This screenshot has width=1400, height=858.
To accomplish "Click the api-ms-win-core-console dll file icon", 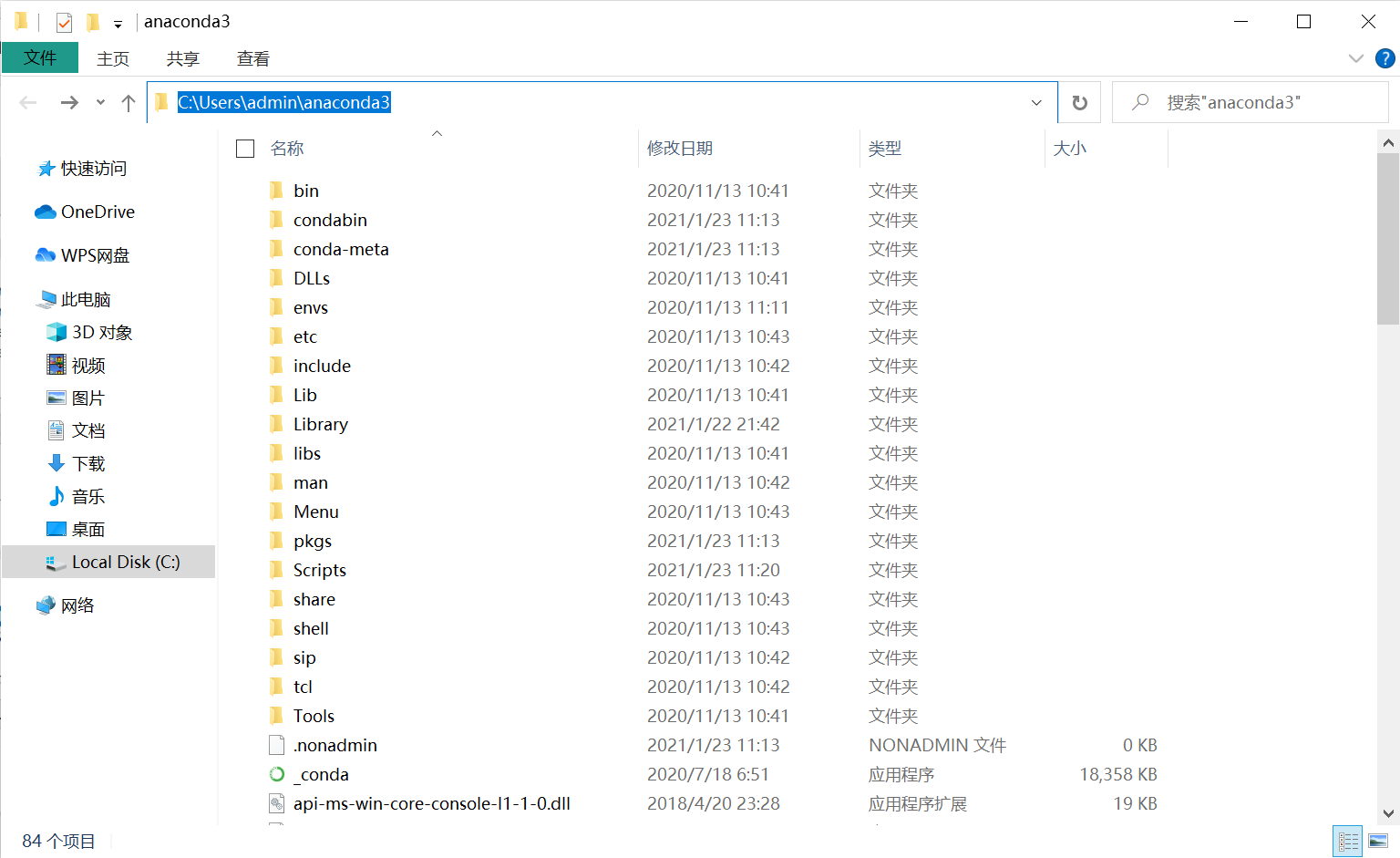I will (277, 803).
